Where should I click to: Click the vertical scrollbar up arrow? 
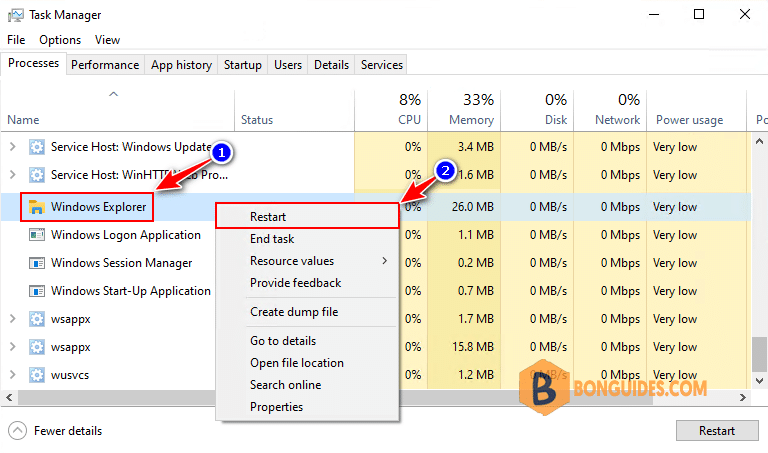point(759,142)
